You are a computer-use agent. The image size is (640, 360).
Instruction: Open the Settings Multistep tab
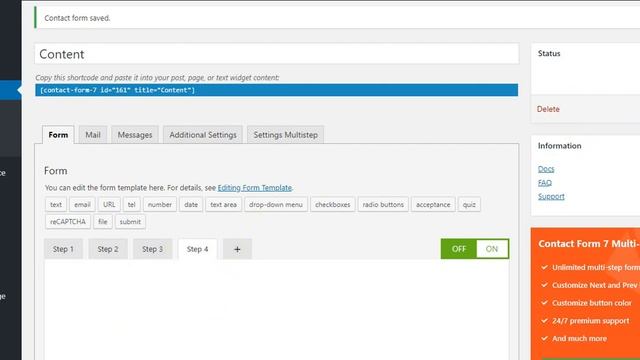(285, 135)
